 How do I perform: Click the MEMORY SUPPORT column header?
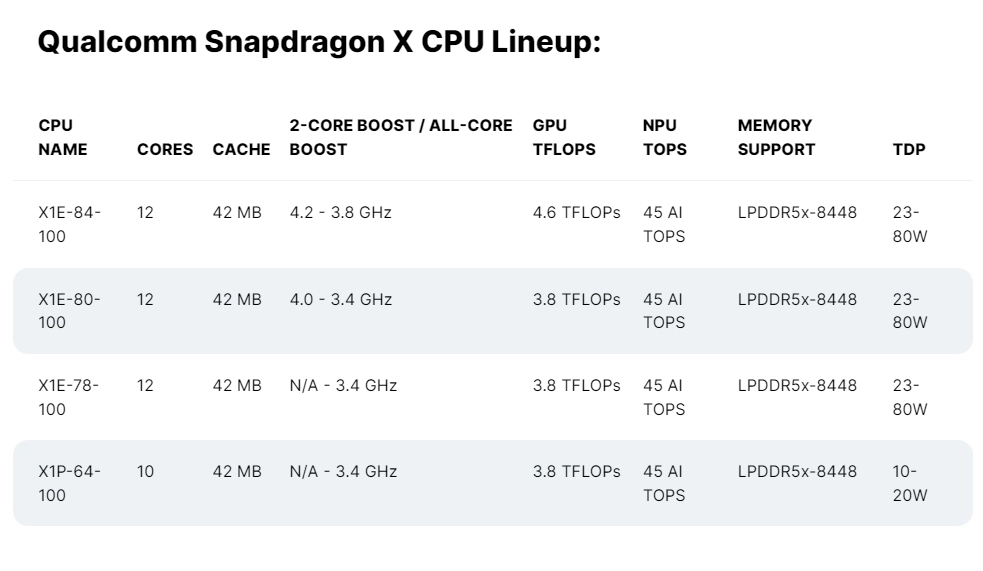(x=776, y=138)
